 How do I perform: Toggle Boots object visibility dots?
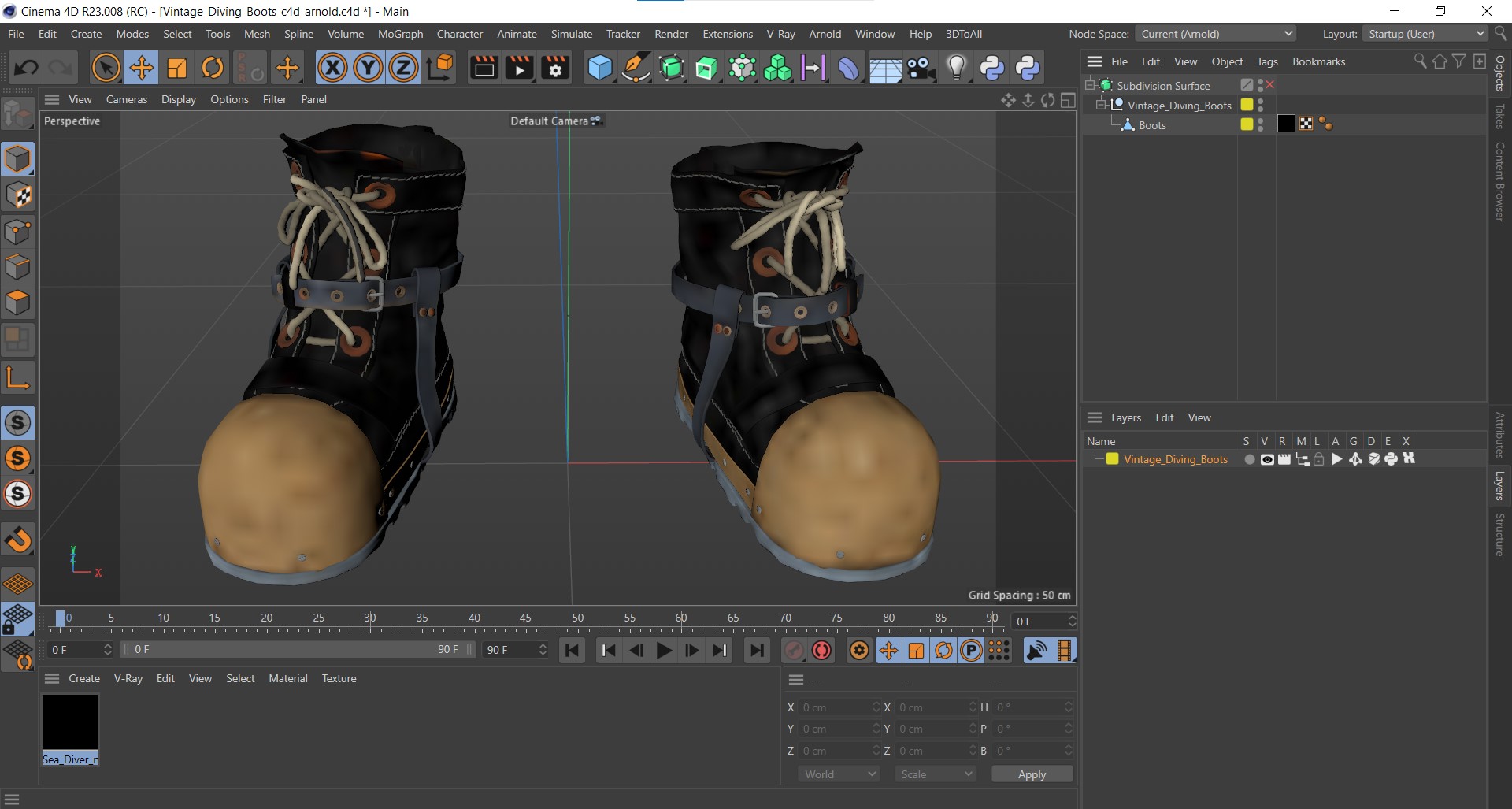1261,124
